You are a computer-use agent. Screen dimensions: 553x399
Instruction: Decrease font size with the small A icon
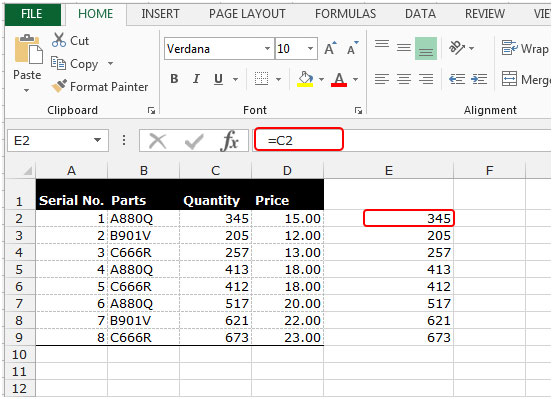pyautogui.click(x=352, y=48)
